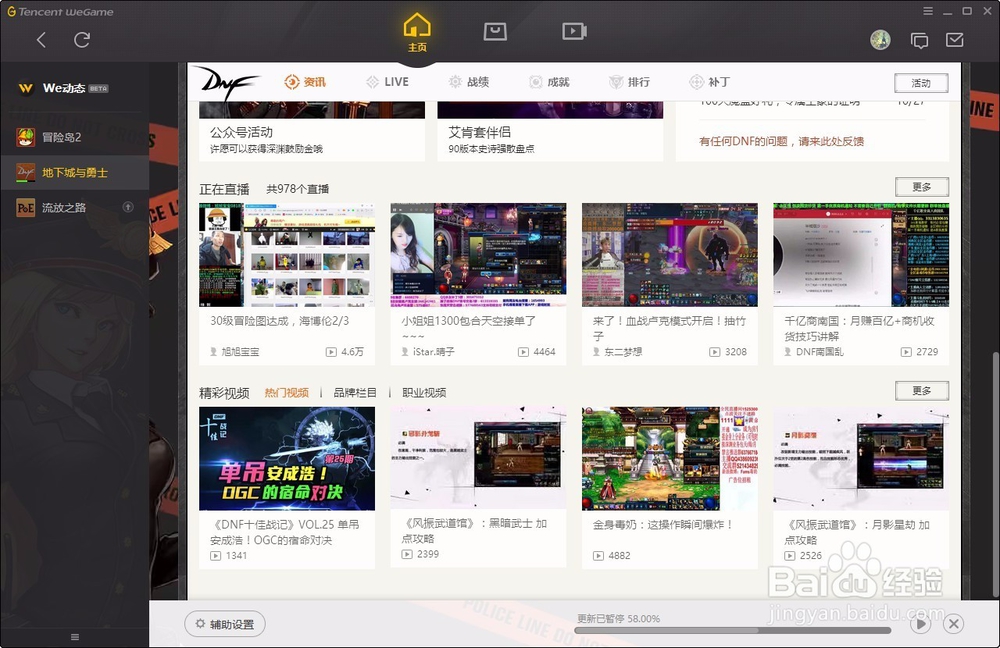Resume the paused update with the play button

919,622
